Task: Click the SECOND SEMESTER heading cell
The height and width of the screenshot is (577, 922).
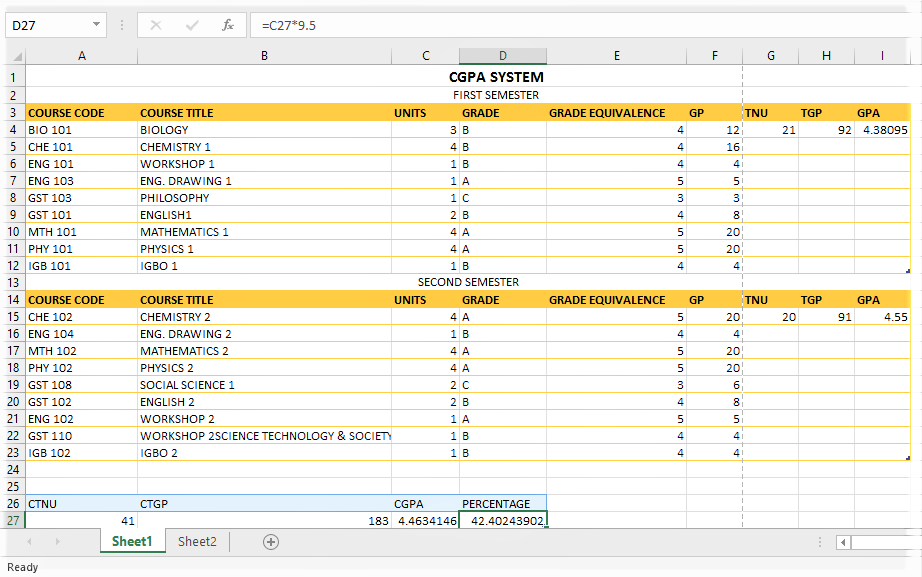Action: point(468,282)
